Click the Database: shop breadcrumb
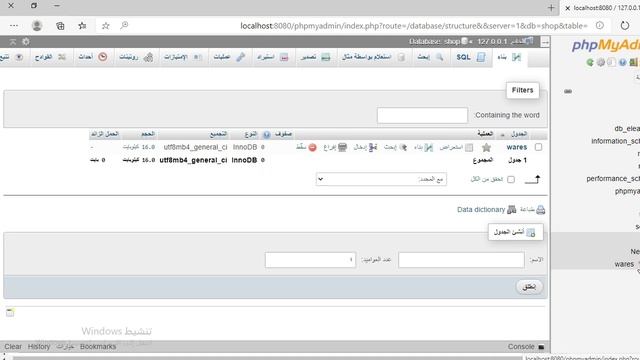Screen dimensions: 640x360 pyautogui.click(x=434, y=42)
